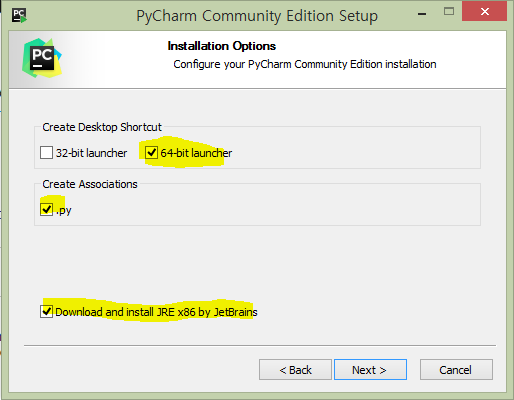Toggle the .py association checkbox

click(x=46, y=210)
